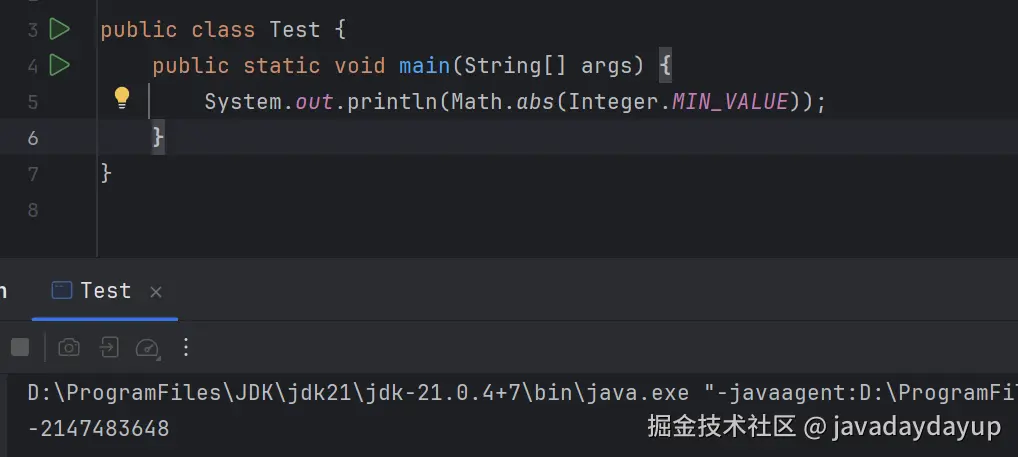Run the main method from gutter arrow
Screen dimensions: 1018x457
click(59, 65)
